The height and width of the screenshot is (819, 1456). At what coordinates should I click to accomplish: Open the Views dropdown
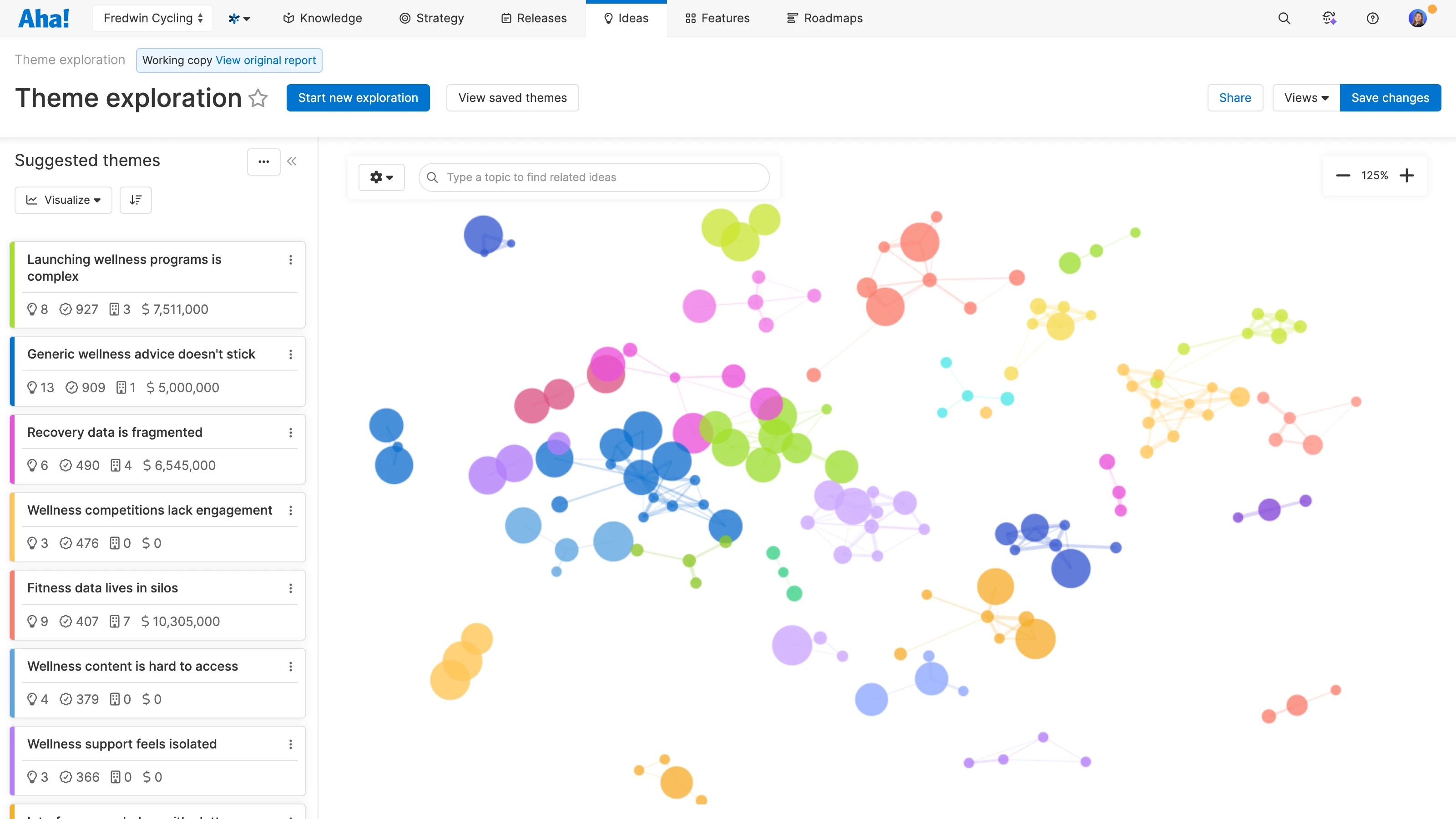pyautogui.click(x=1306, y=98)
